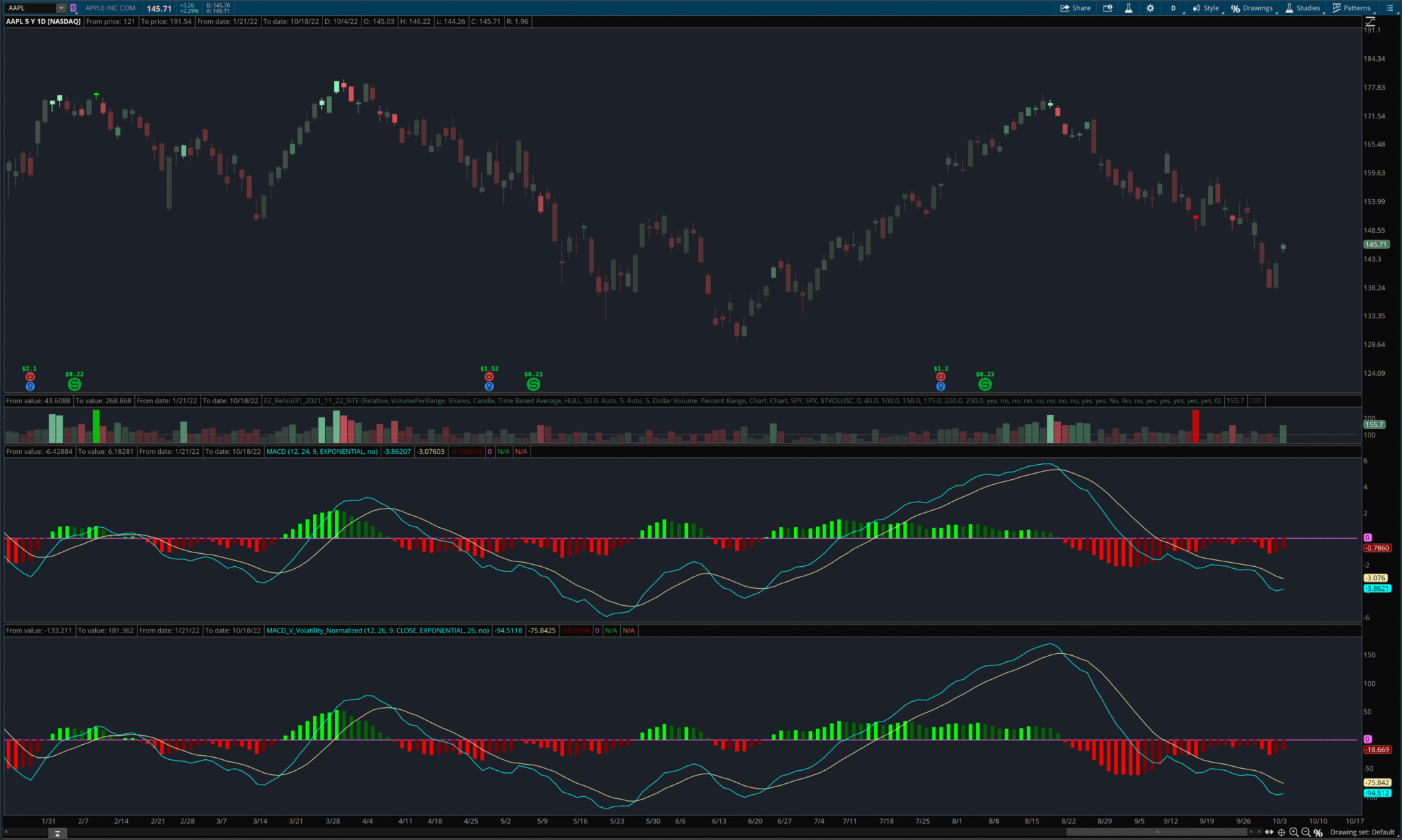Click the flask quick-study icon beside the gear
1402x840 pixels.
1129,8
